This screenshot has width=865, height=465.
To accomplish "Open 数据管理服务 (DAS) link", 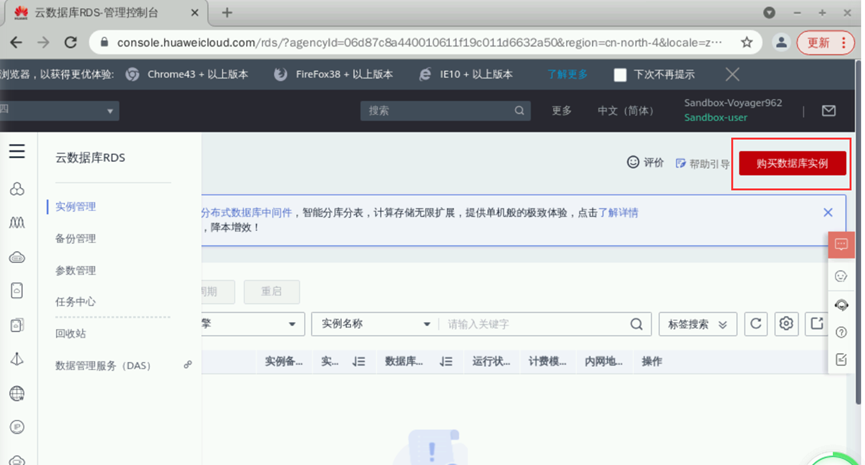I will point(103,366).
